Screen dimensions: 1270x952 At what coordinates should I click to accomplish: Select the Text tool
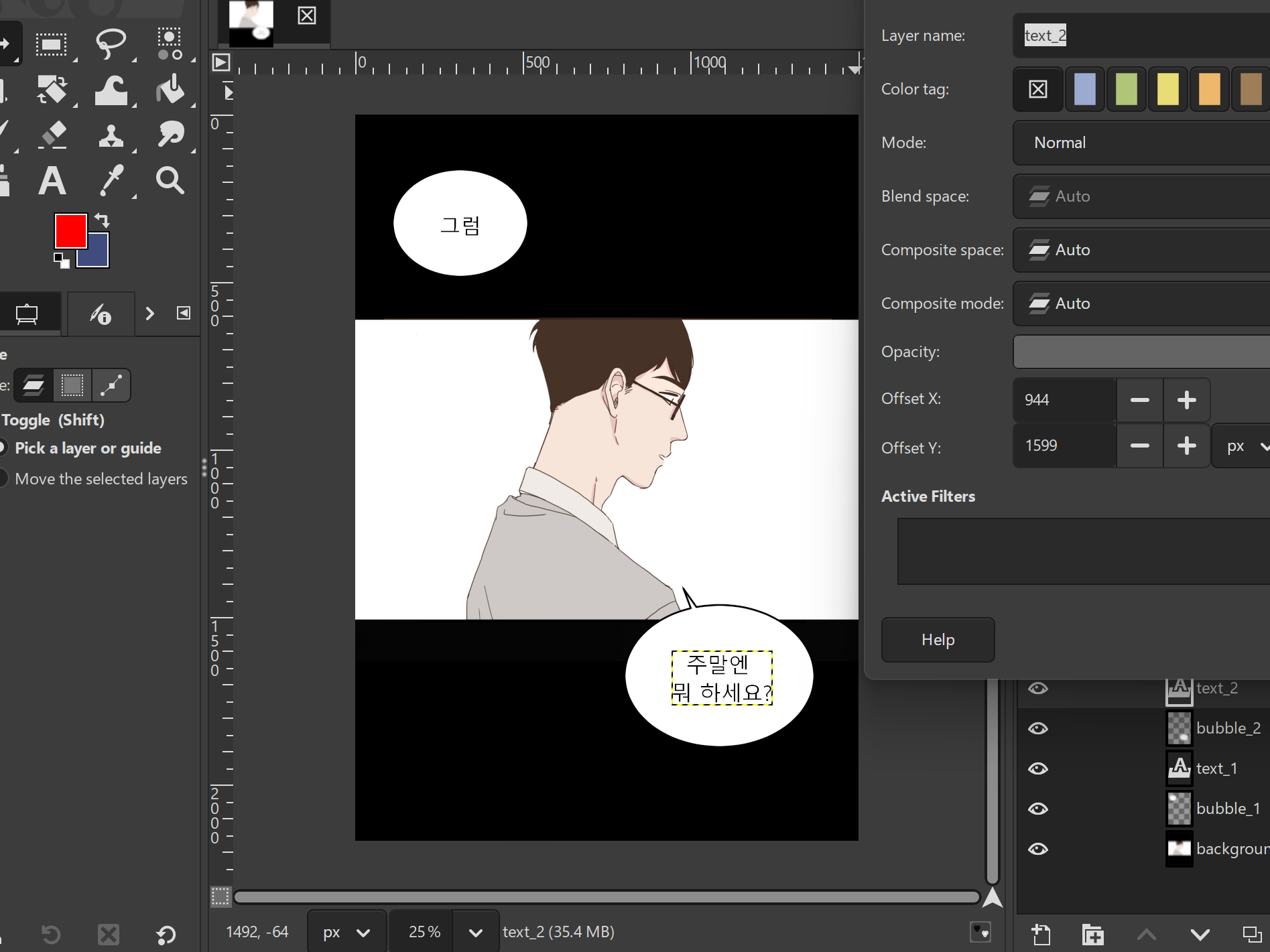coord(52,181)
